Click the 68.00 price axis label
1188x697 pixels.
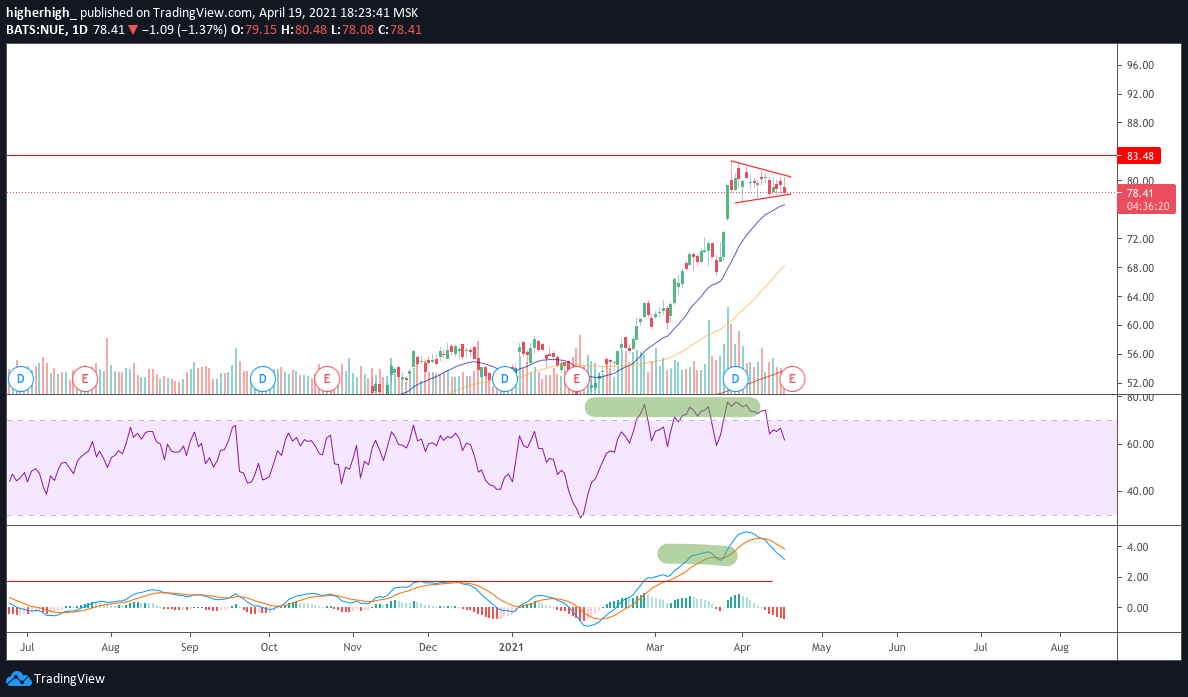tap(1140, 267)
